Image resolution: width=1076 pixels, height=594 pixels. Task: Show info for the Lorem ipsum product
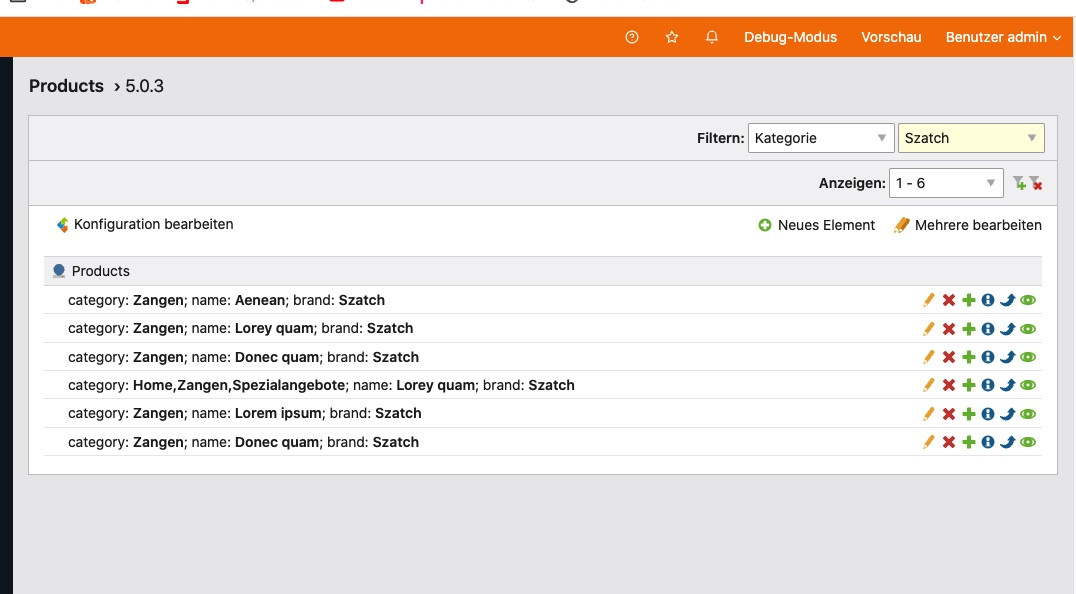988,414
